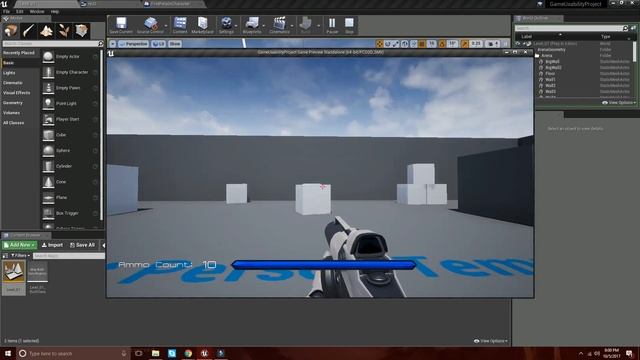
Task: Select the Level_01 map thumbnail
Action: click(x=13, y=278)
